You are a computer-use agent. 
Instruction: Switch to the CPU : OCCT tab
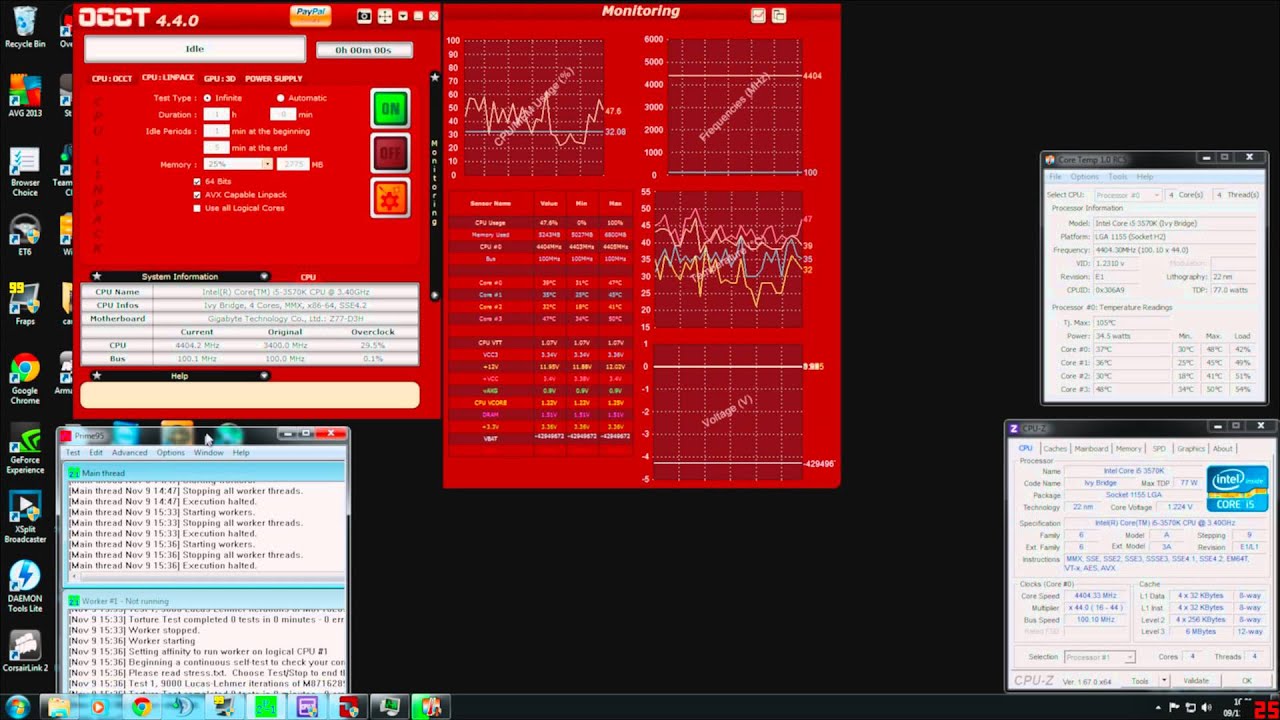[112, 78]
